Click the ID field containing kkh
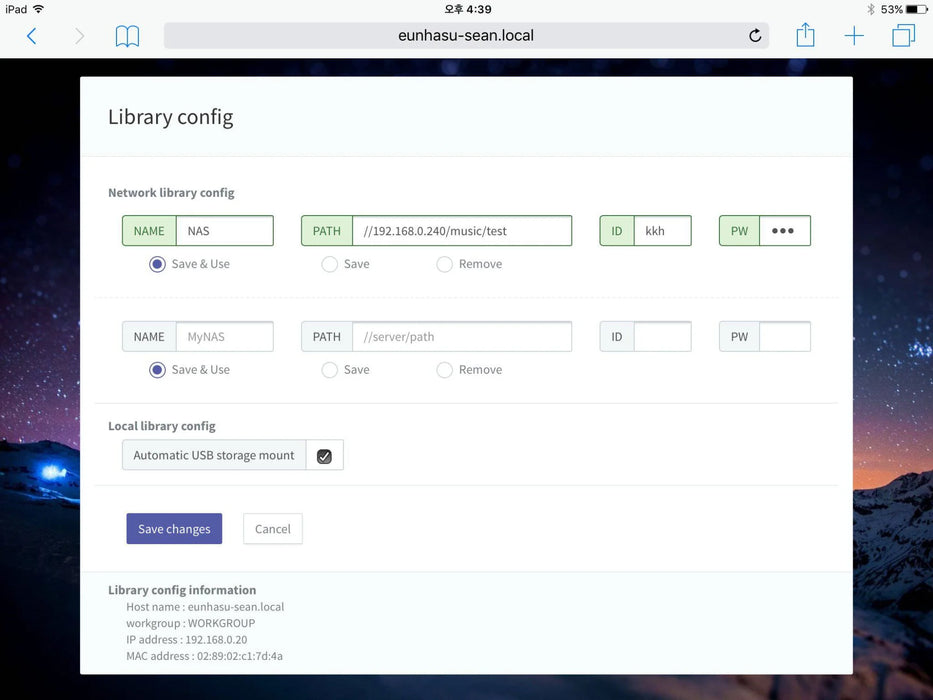The width and height of the screenshot is (933, 700). 662,231
